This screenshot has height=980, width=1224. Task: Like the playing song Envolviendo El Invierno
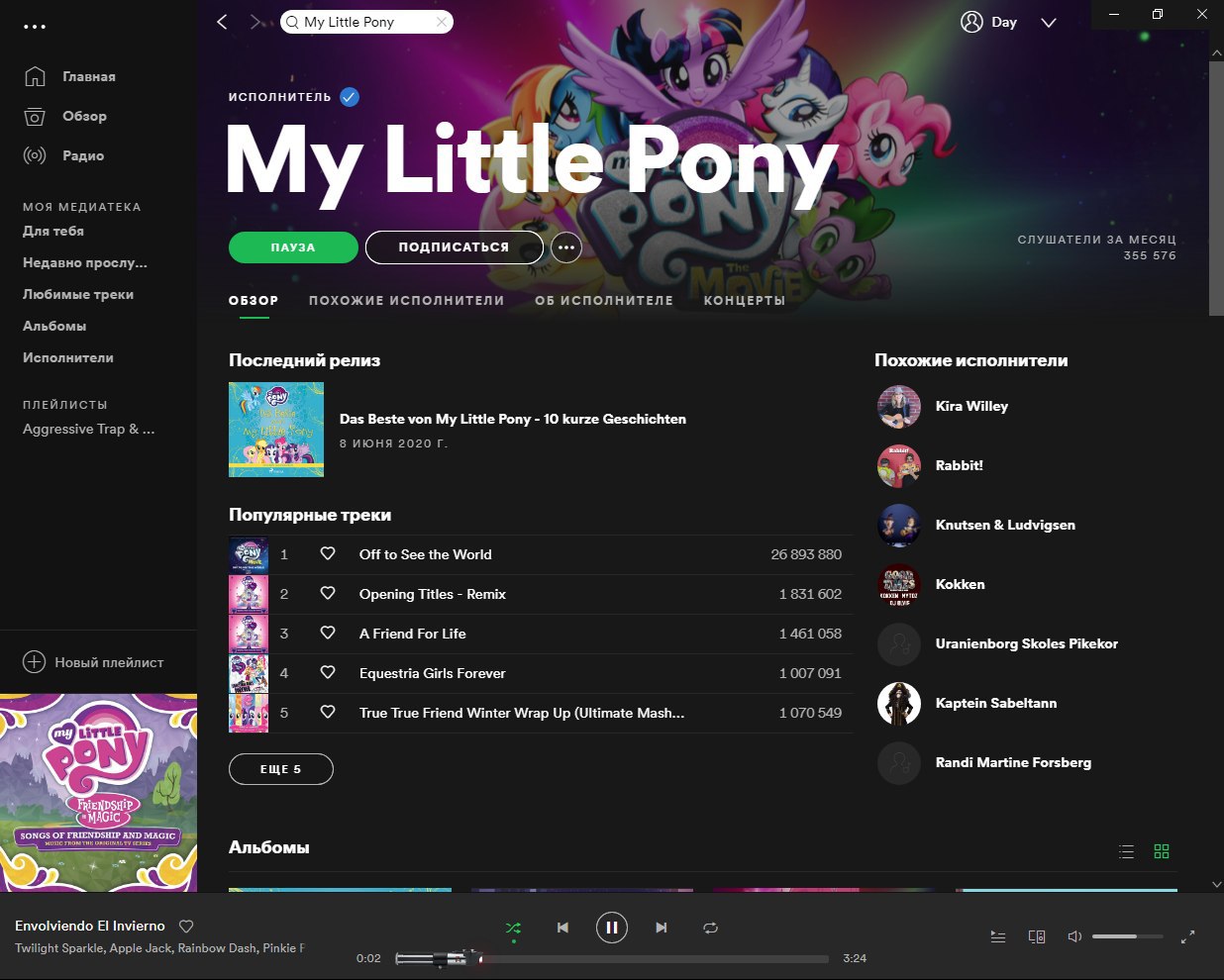186,927
